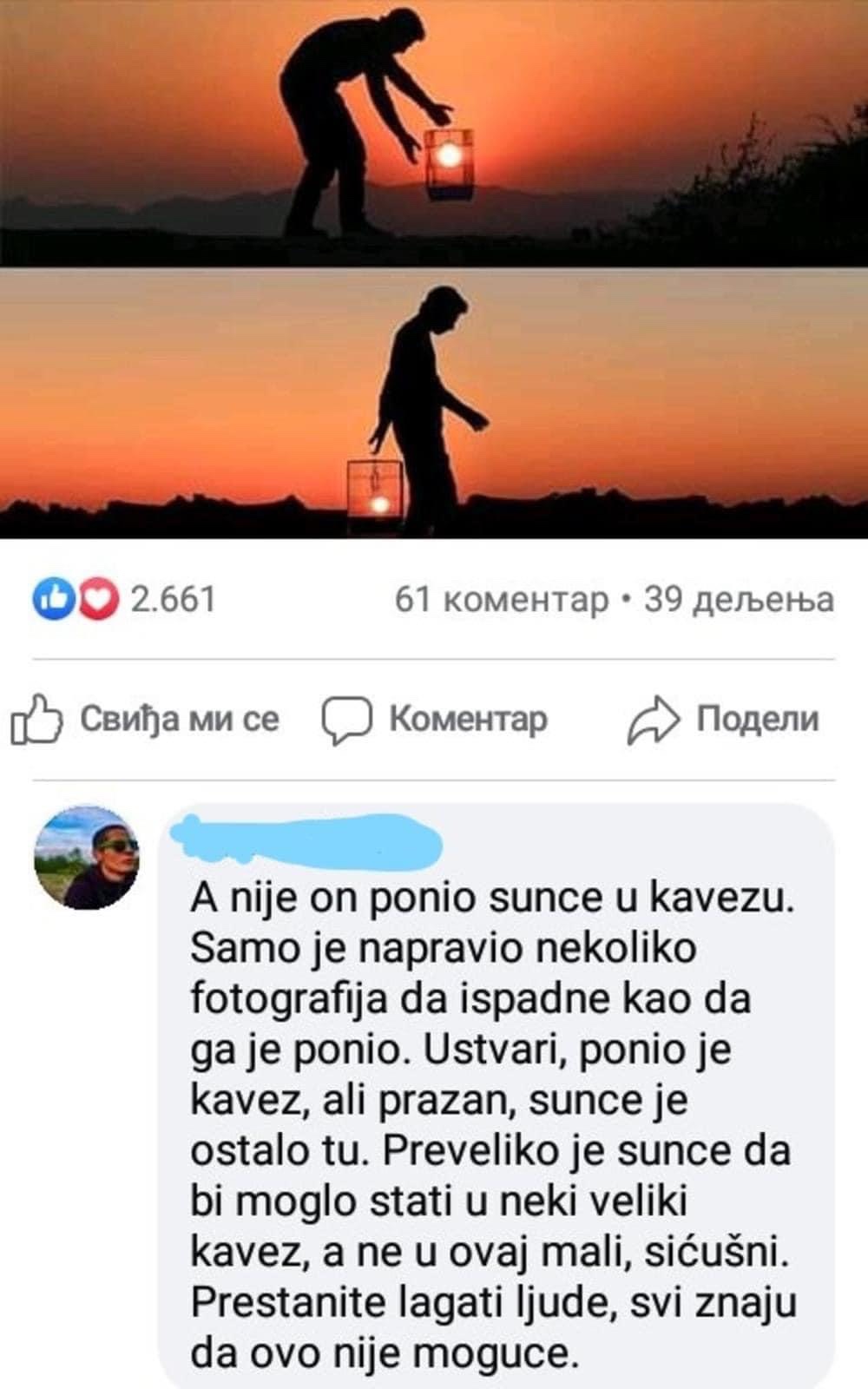The width and height of the screenshot is (868, 1389).
Task: Tap the share arrow icon beside Подели
Action: point(653,721)
